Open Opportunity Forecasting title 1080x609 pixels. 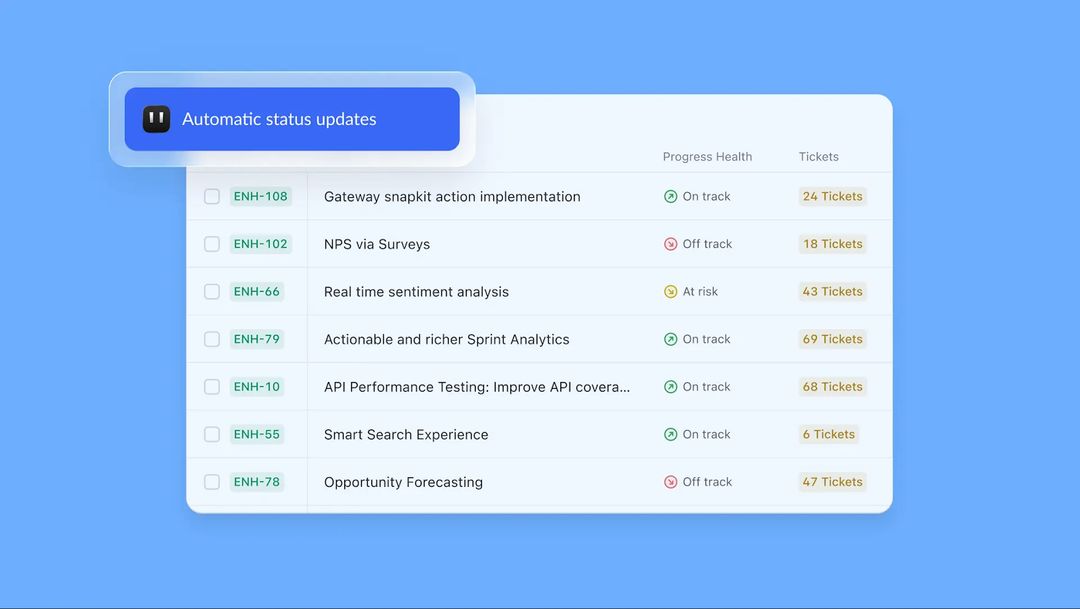click(403, 482)
